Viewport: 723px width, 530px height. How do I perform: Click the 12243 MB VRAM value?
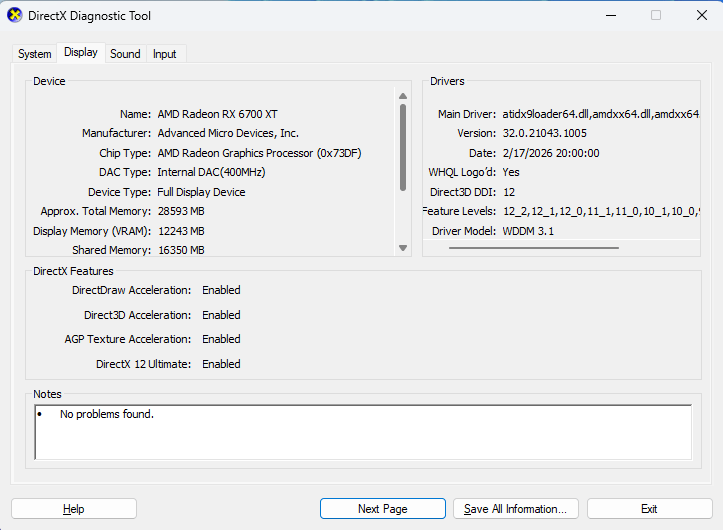pos(181,231)
